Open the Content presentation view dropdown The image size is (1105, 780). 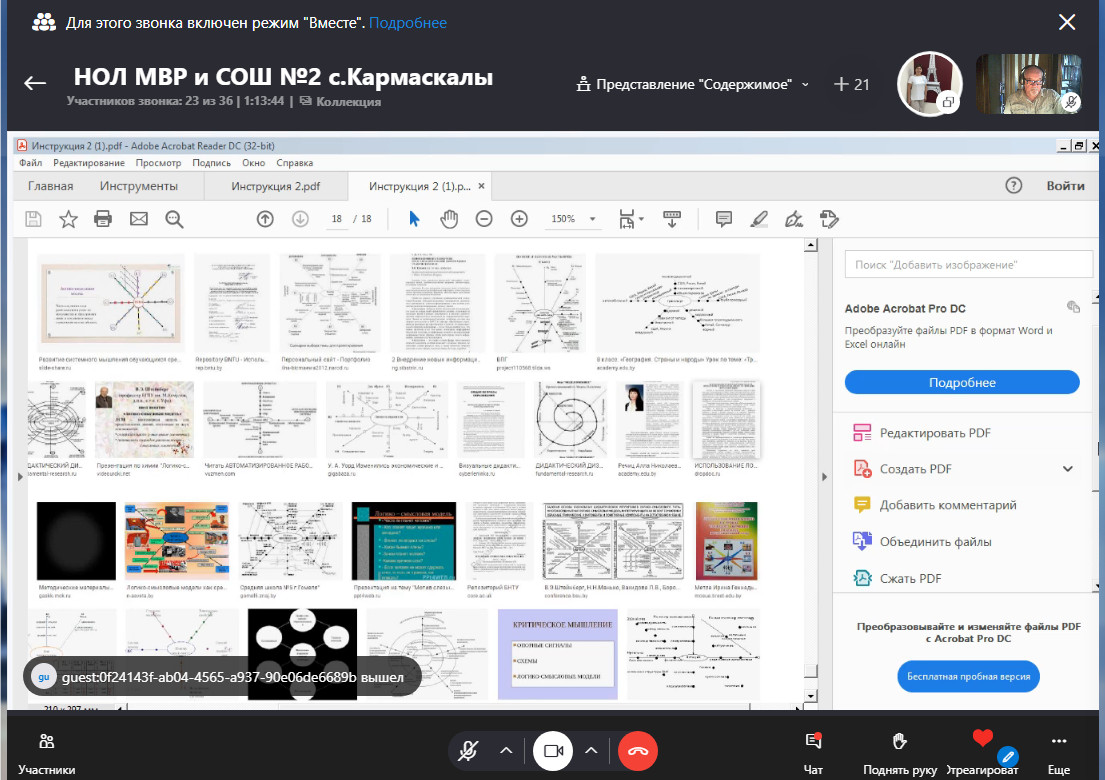[693, 85]
